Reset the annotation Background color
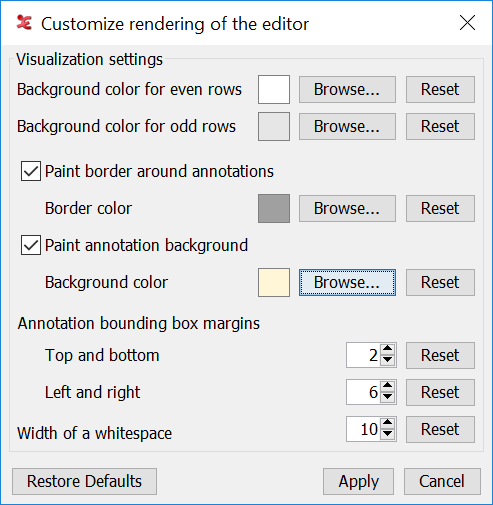The height and width of the screenshot is (505, 493). point(440,283)
